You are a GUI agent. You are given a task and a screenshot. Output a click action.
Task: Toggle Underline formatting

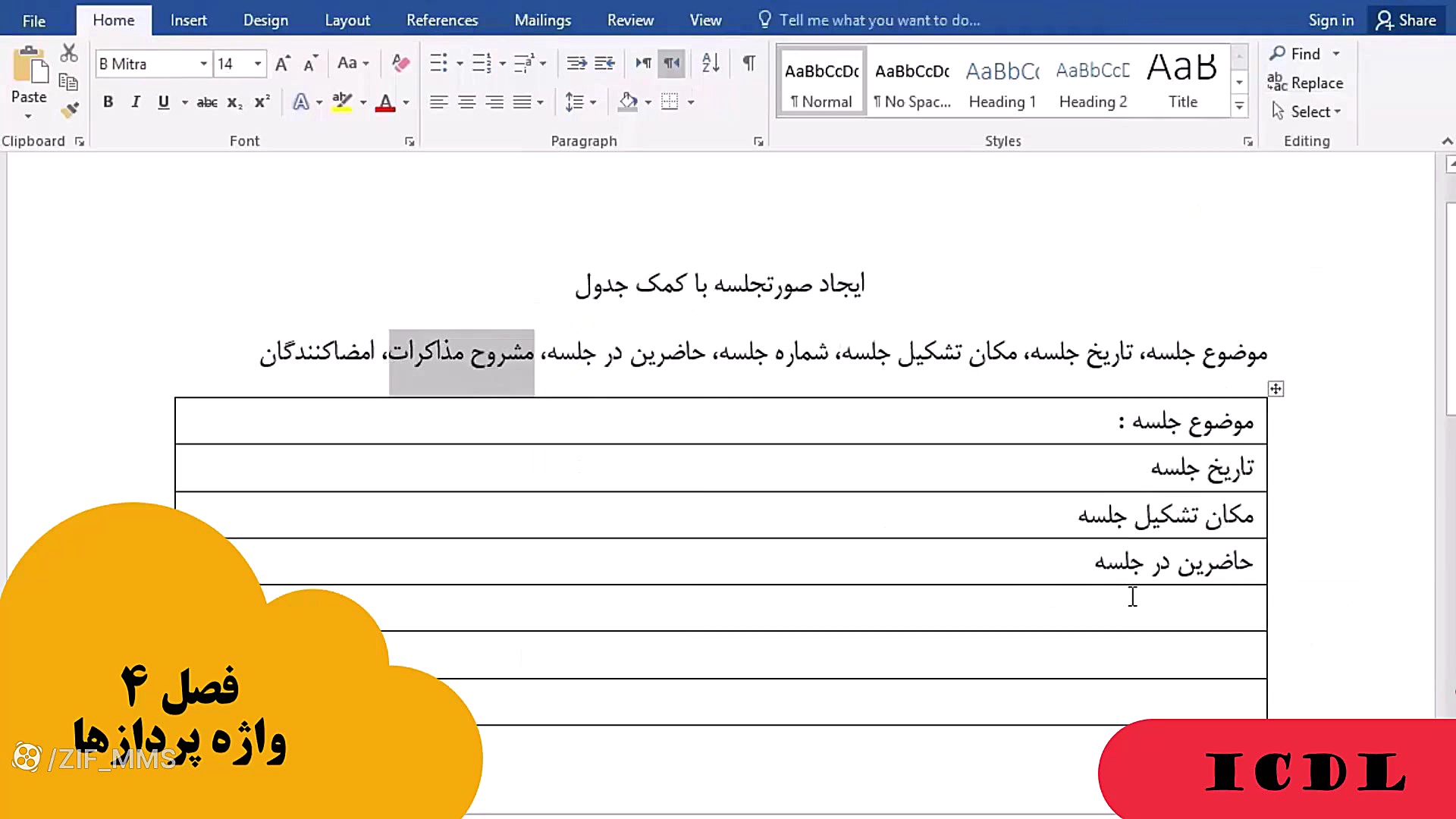(163, 102)
